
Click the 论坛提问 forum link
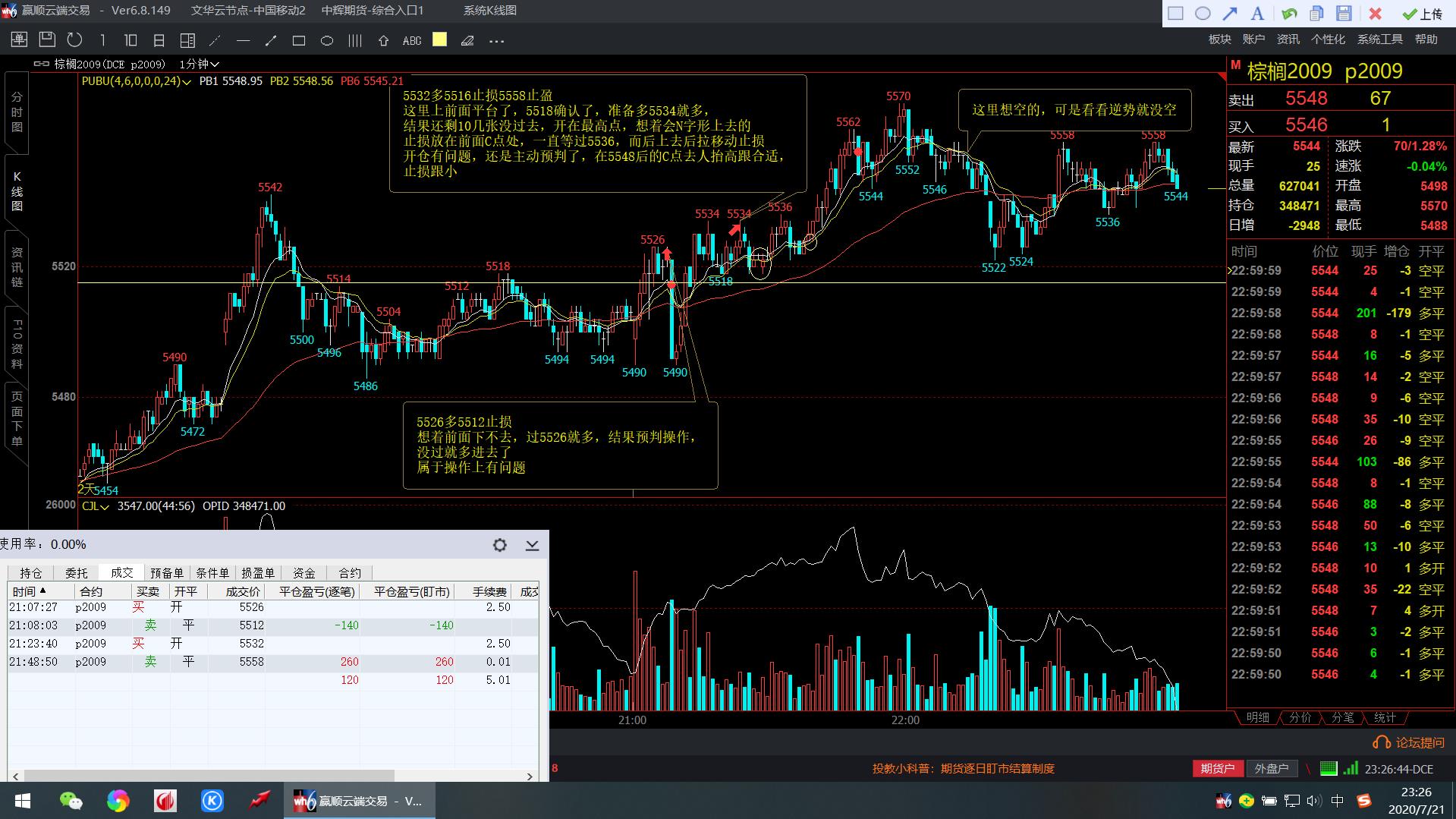(x=1410, y=743)
